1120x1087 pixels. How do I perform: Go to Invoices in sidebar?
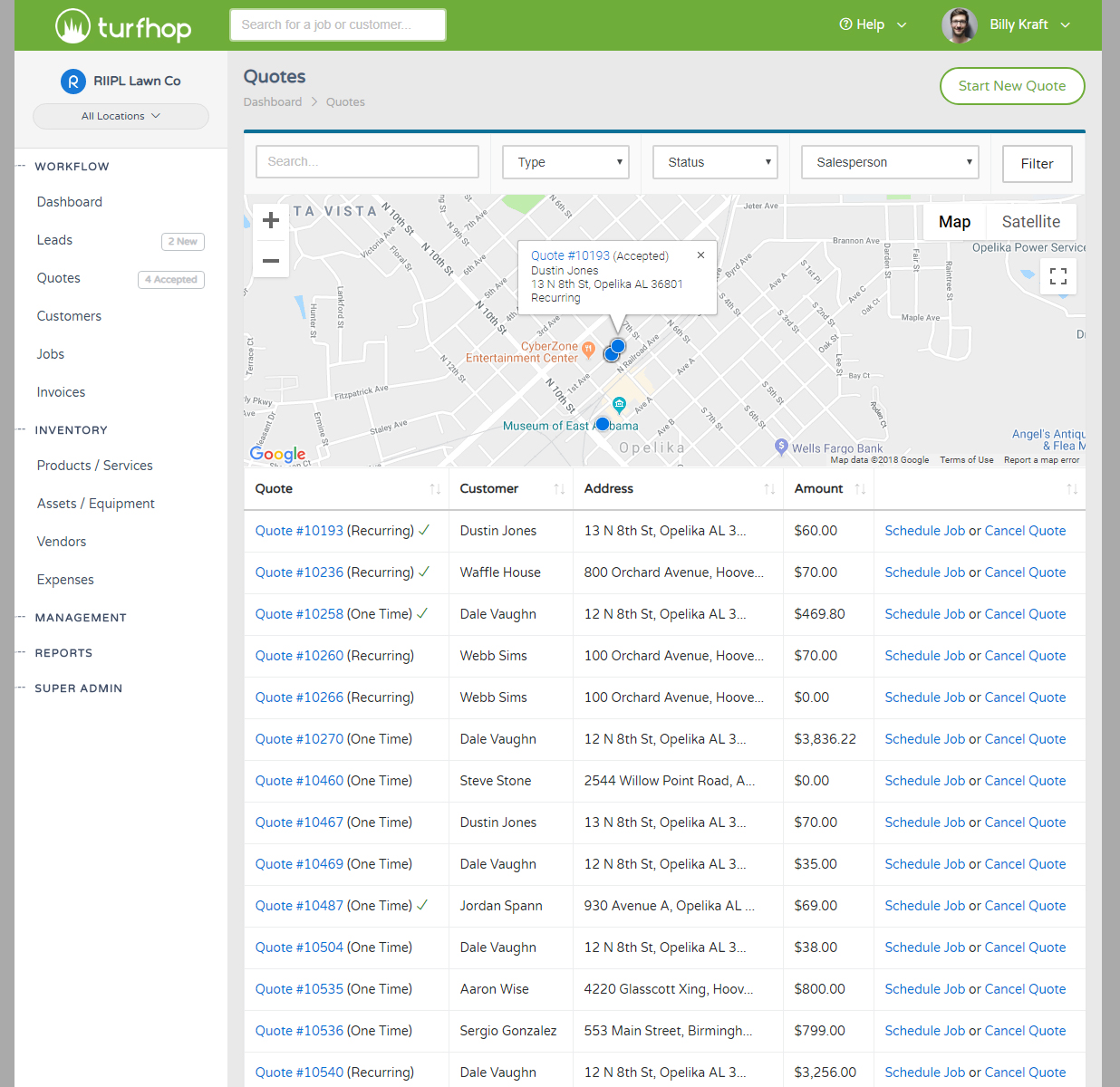61,392
